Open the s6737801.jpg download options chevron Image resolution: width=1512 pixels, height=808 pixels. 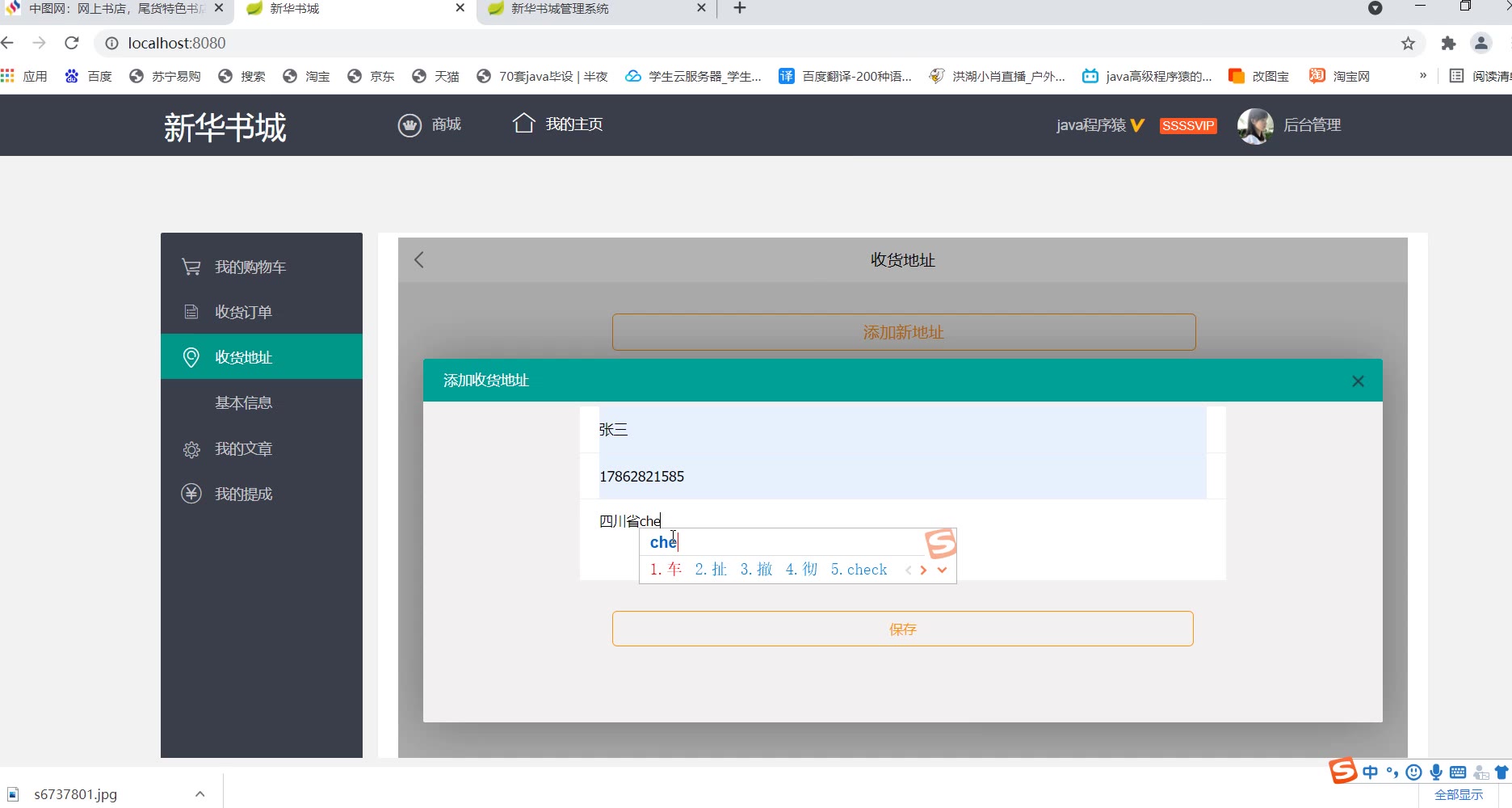pyautogui.click(x=199, y=794)
